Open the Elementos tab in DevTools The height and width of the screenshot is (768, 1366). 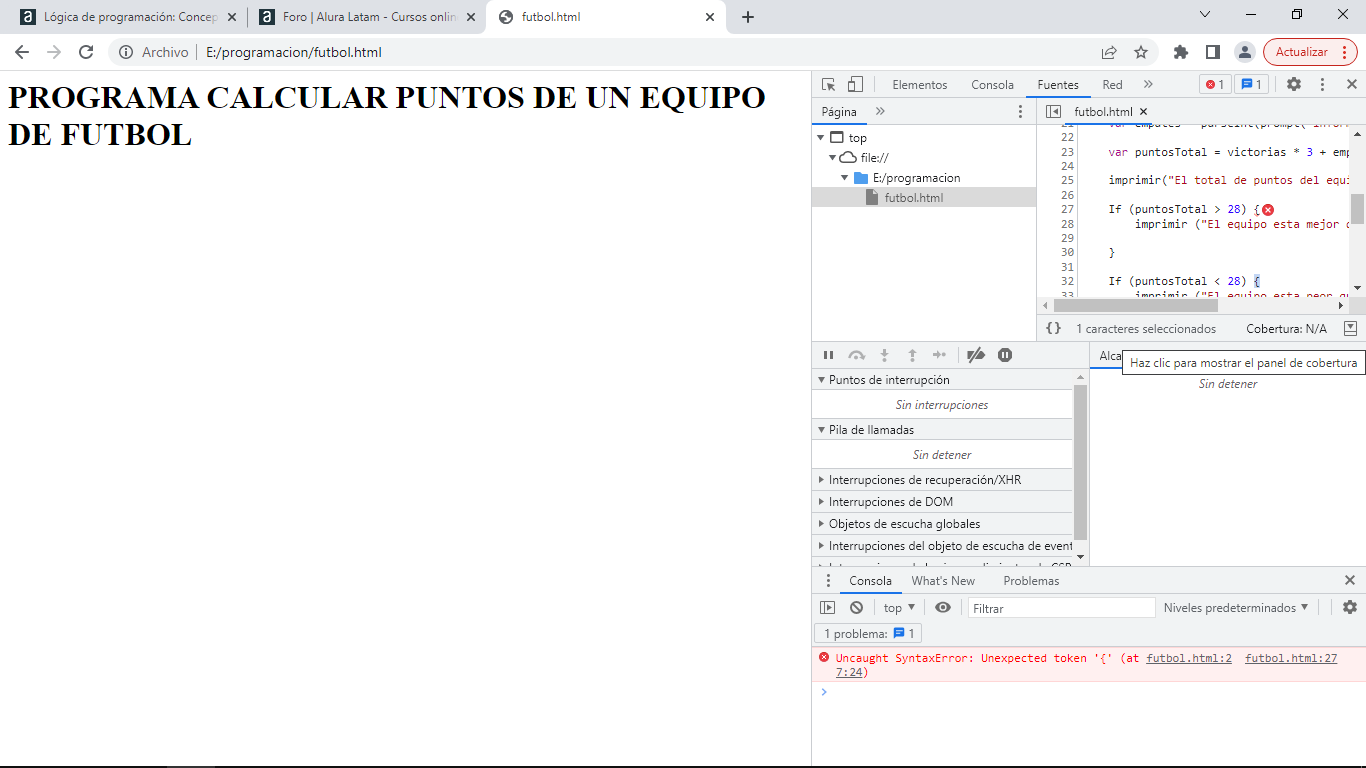(920, 85)
